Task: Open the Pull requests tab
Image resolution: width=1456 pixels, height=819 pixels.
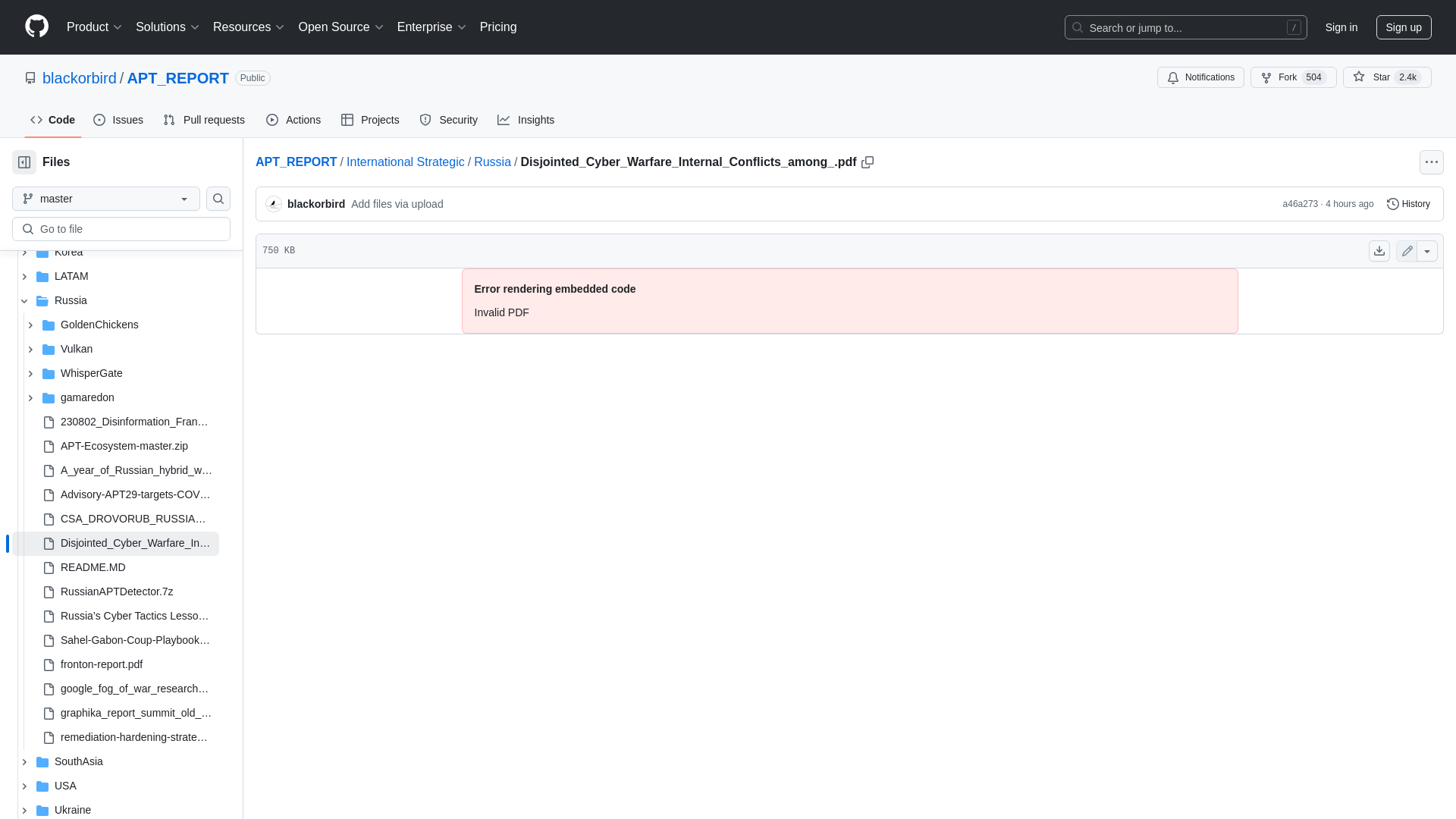Action: pos(204,120)
